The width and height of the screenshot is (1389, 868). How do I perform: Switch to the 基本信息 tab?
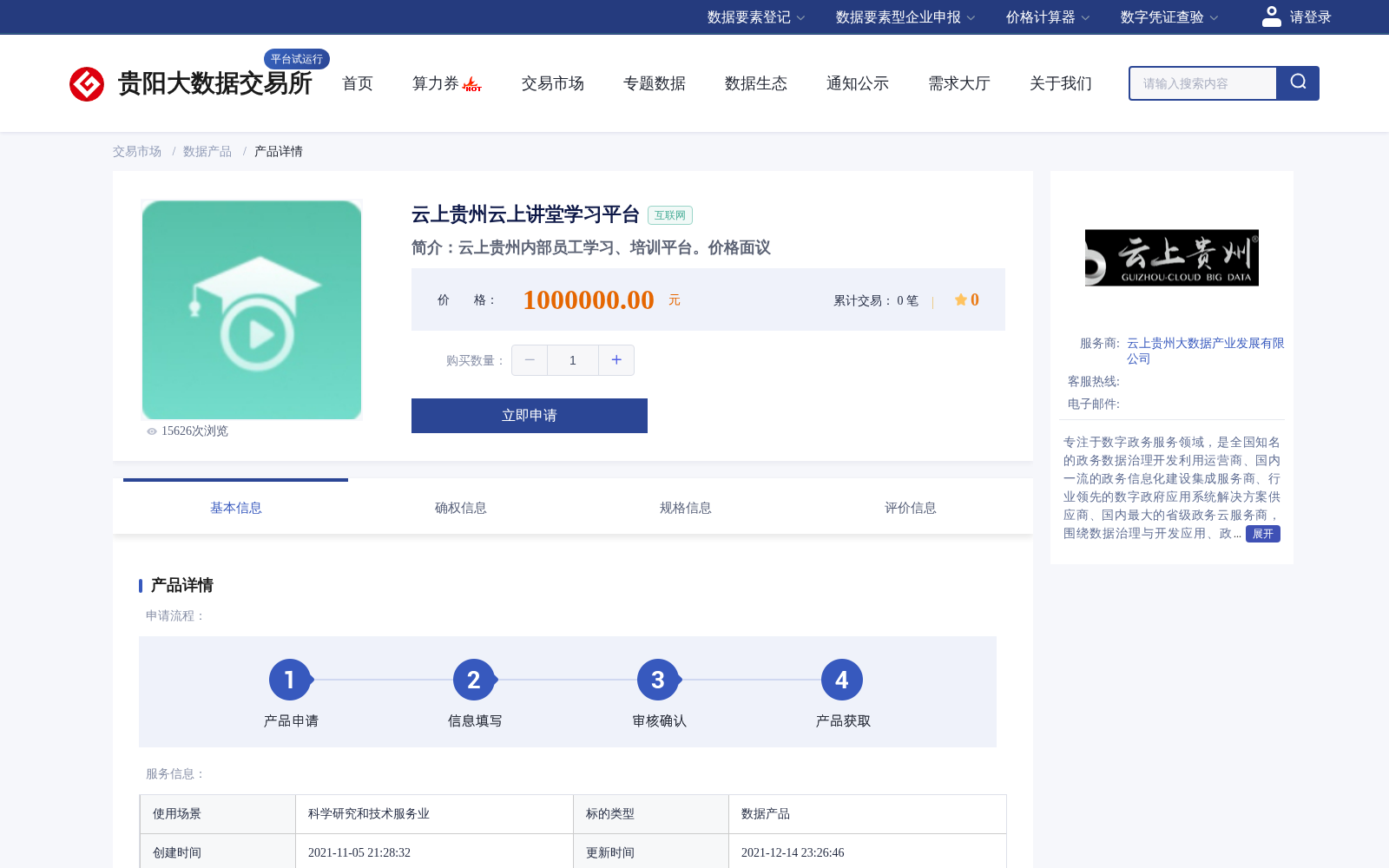point(236,508)
